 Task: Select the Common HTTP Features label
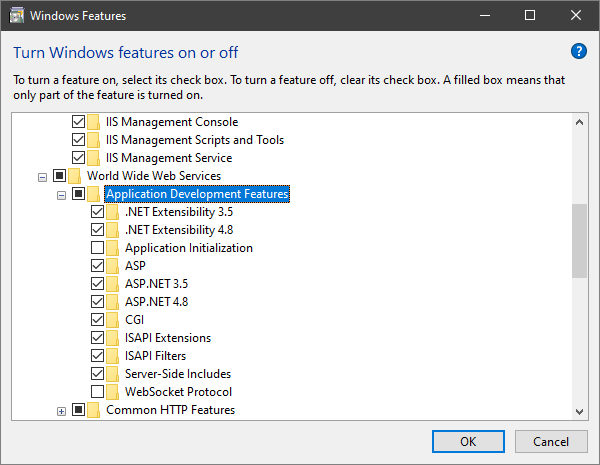pos(170,410)
